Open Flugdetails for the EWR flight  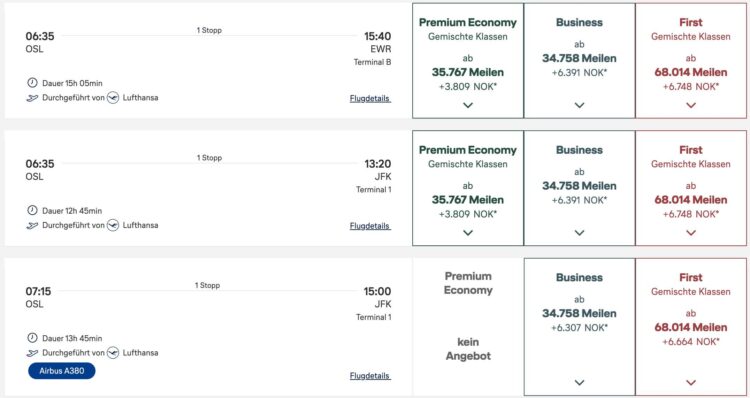tap(370, 99)
